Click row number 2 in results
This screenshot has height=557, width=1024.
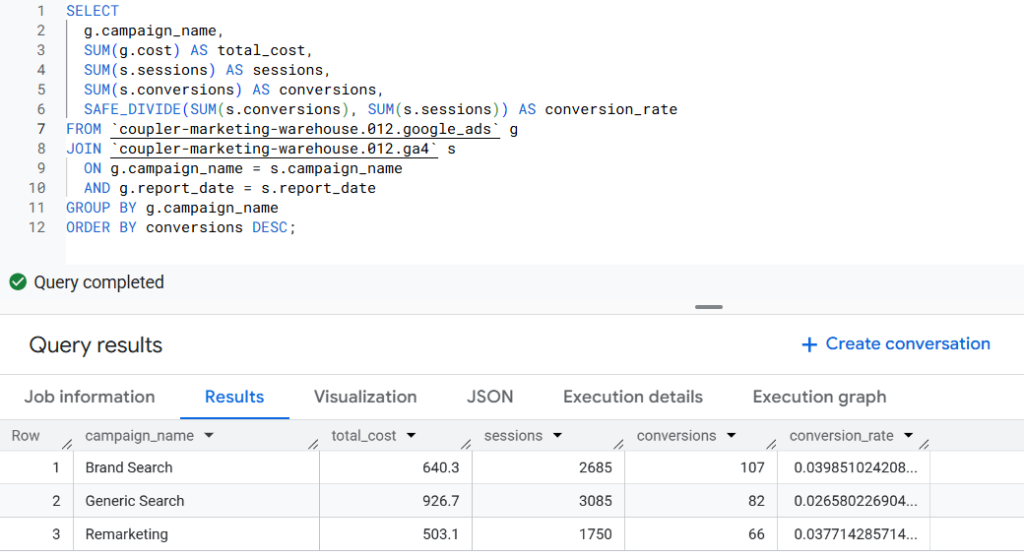56,501
